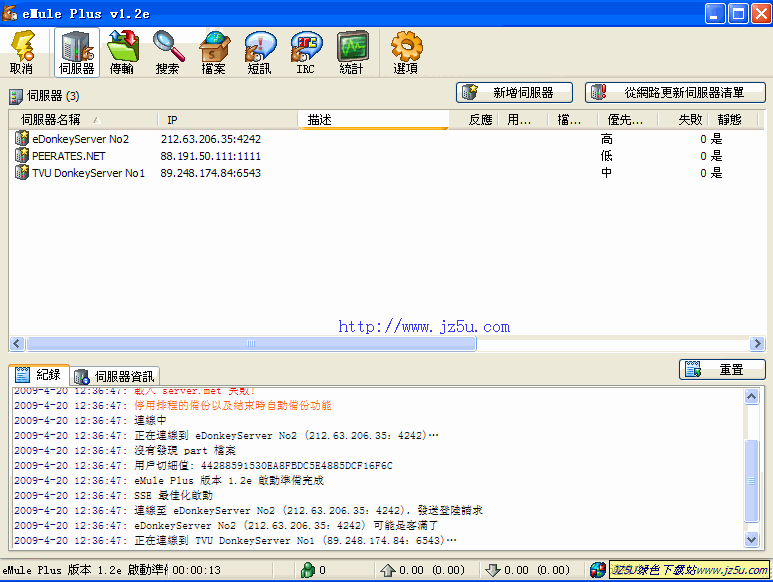The height and width of the screenshot is (582, 773).
Task: Click priority 高 for eDonkeyServer No2
Action: [606, 139]
